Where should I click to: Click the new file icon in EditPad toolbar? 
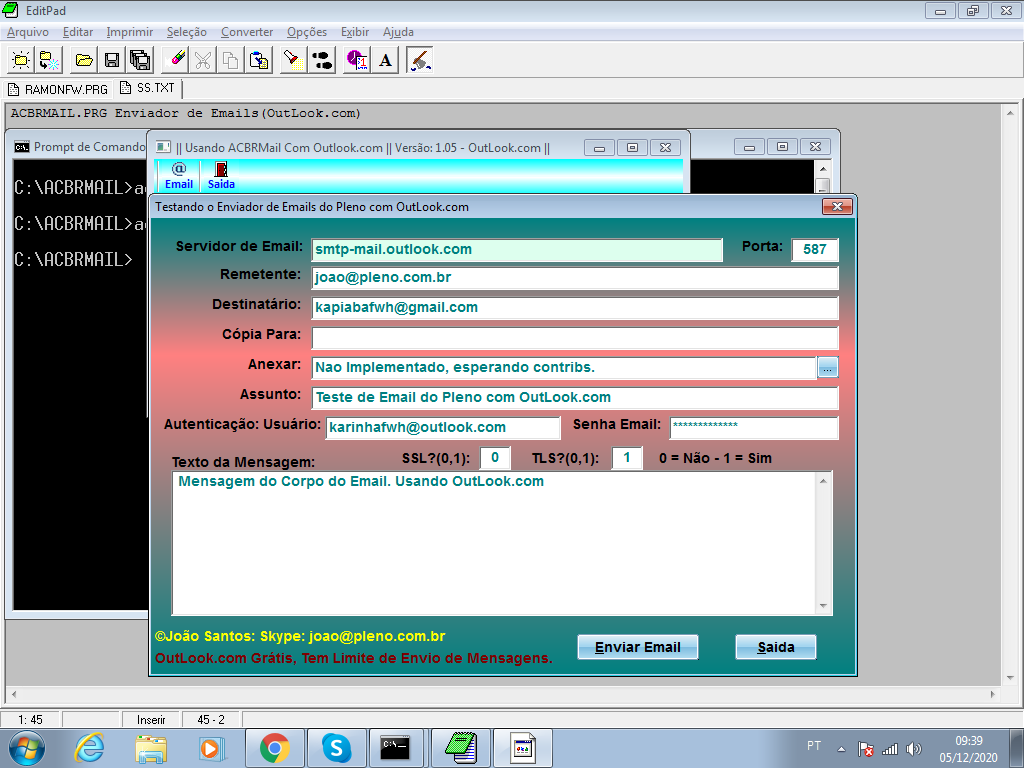point(21,60)
